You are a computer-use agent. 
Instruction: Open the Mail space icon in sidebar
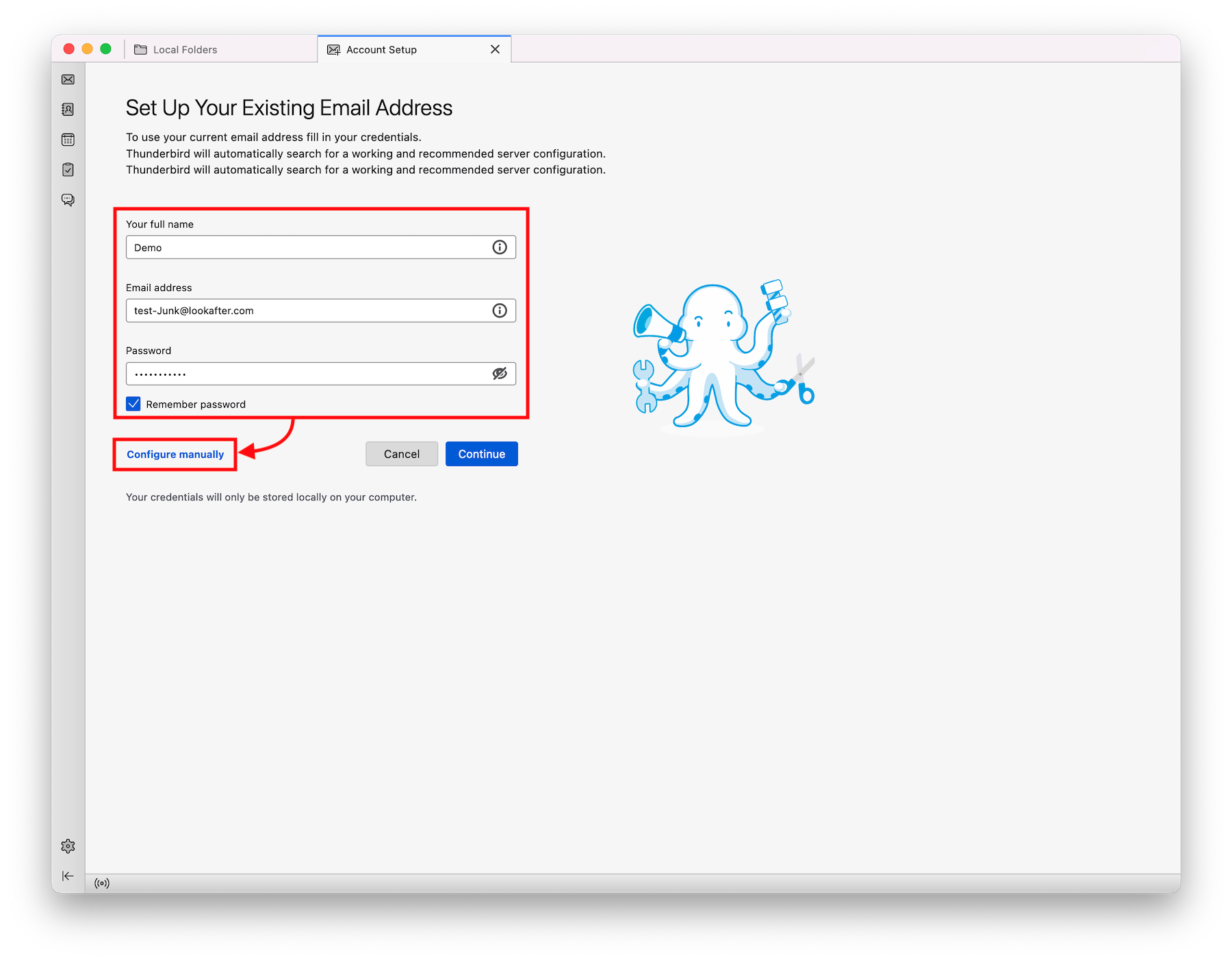(68, 79)
